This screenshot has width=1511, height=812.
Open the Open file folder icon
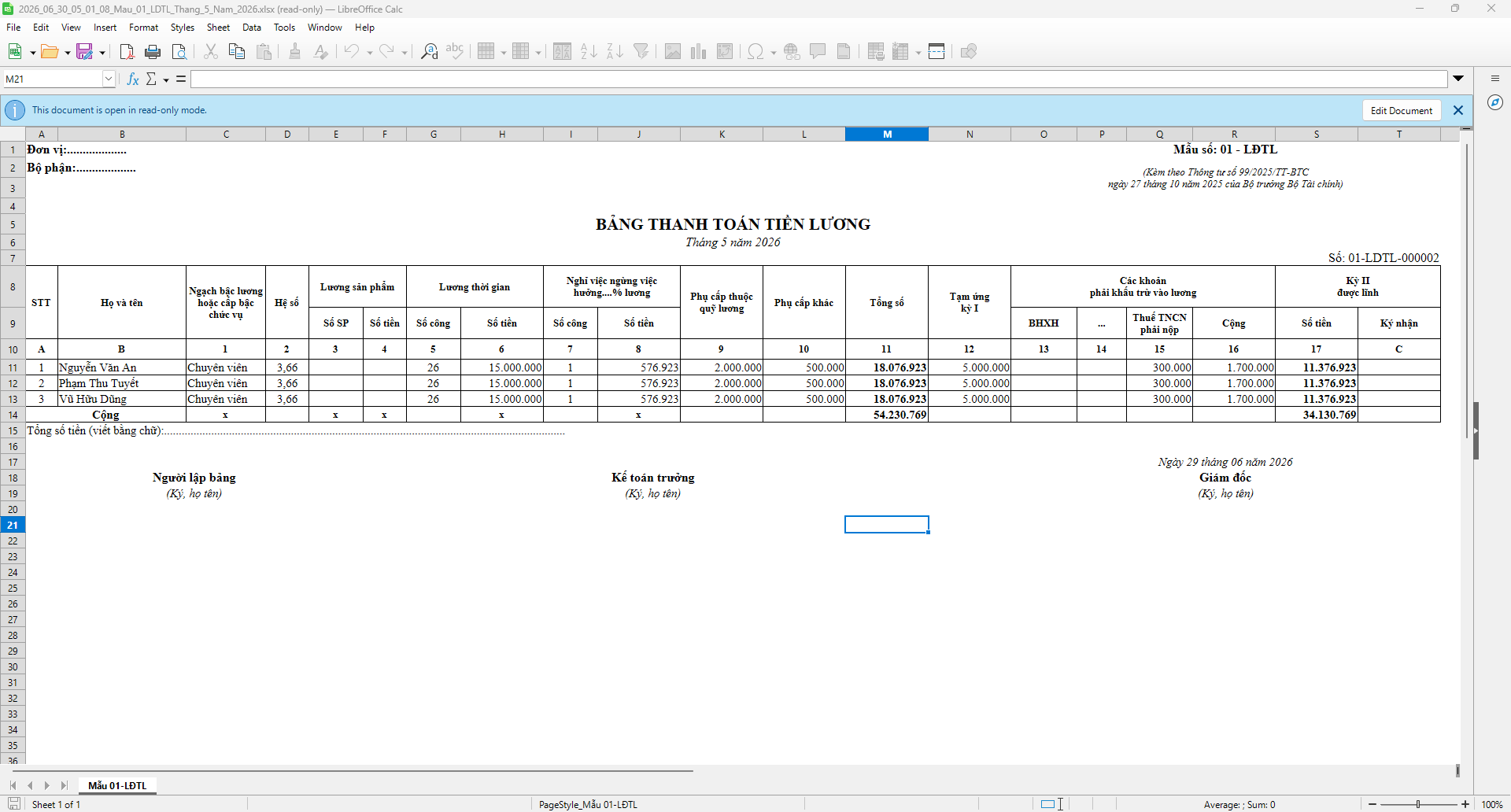50,52
